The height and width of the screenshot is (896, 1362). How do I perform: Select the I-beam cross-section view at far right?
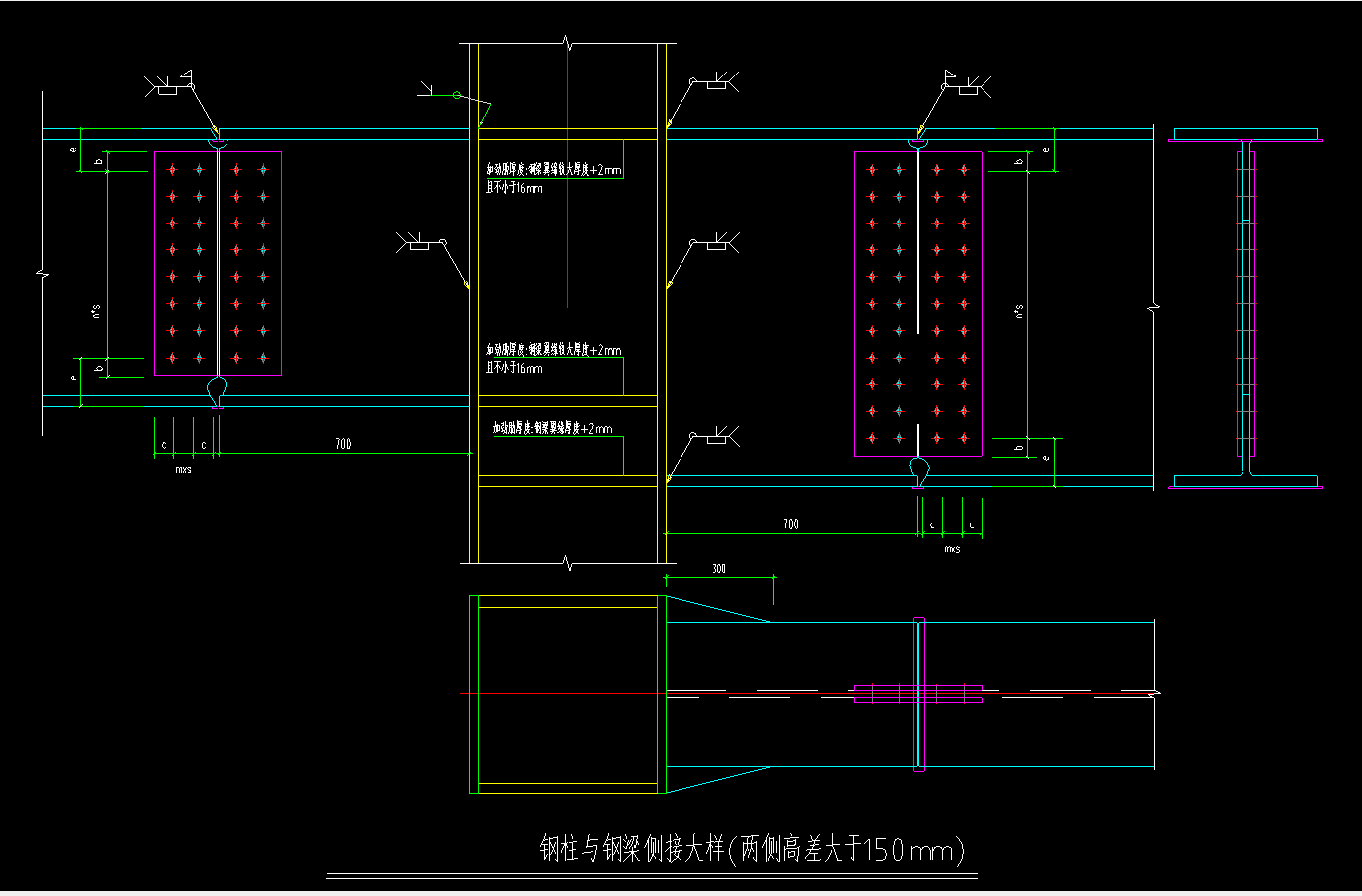point(1246,309)
